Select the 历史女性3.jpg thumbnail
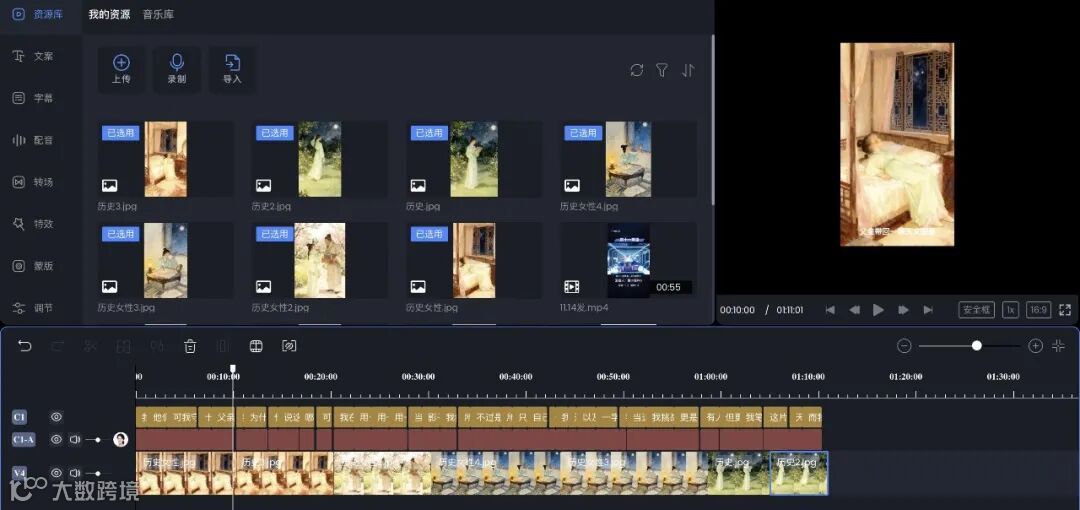The image size is (1080, 510). [x=165, y=261]
